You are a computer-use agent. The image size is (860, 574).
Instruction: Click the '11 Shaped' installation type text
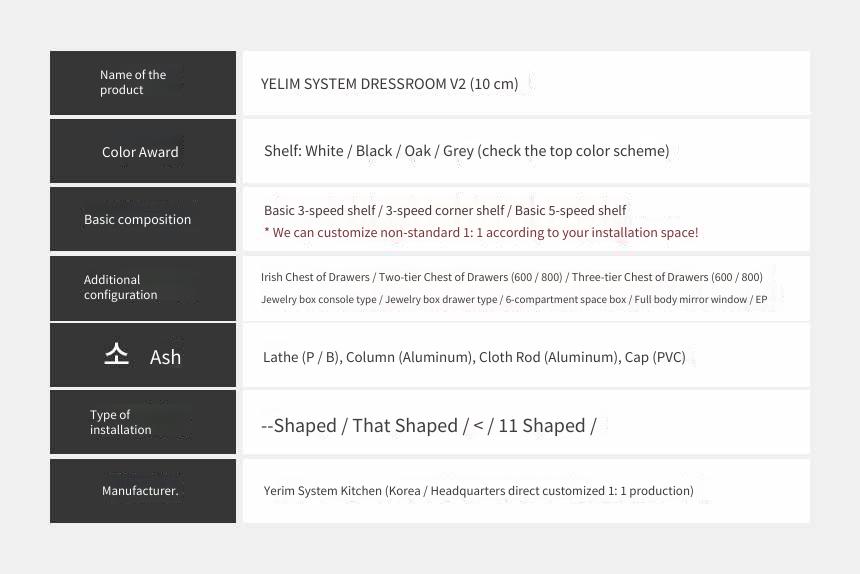[x=542, y=426]
